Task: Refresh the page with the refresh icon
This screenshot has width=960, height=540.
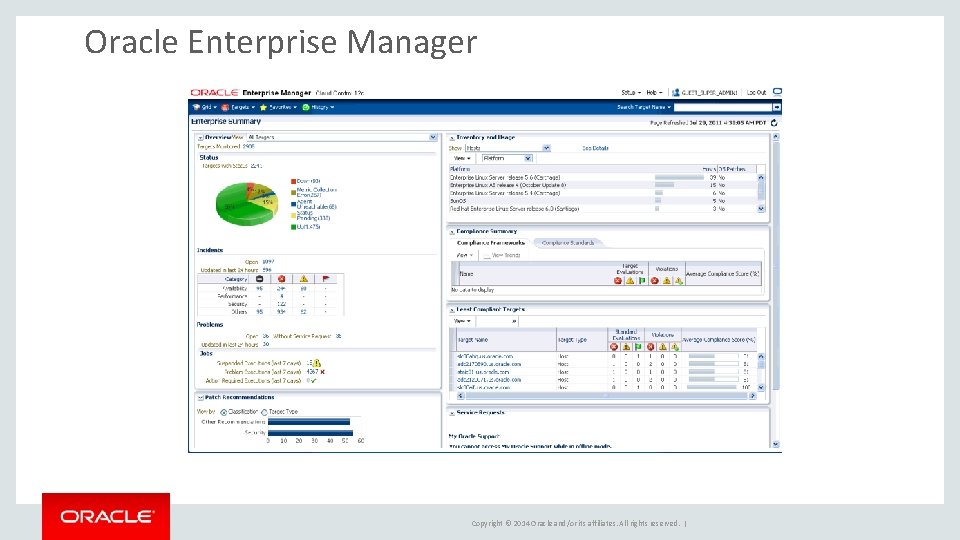Action: (x=774, y=122)
